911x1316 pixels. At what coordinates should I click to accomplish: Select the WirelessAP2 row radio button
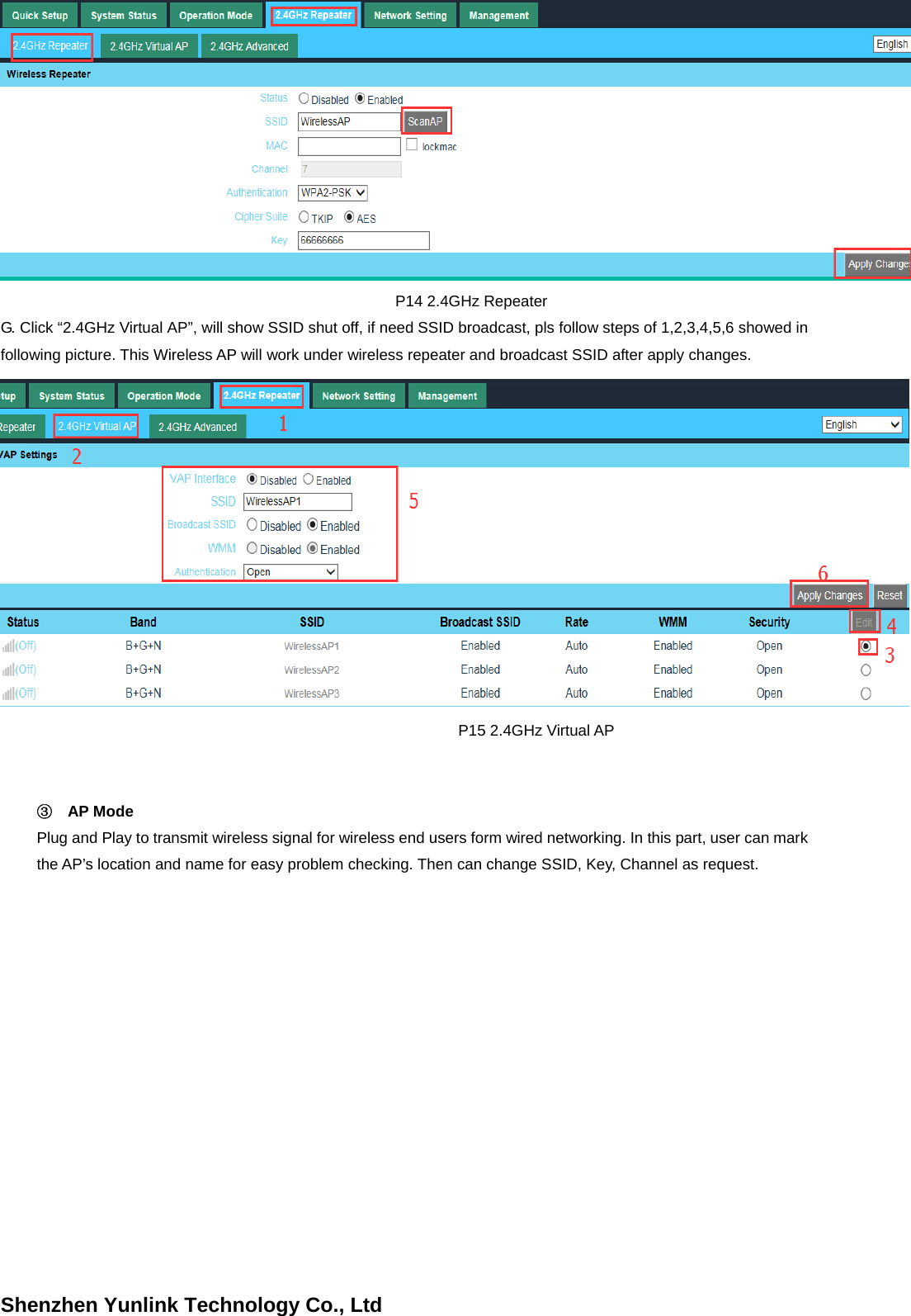click(866, 670)
